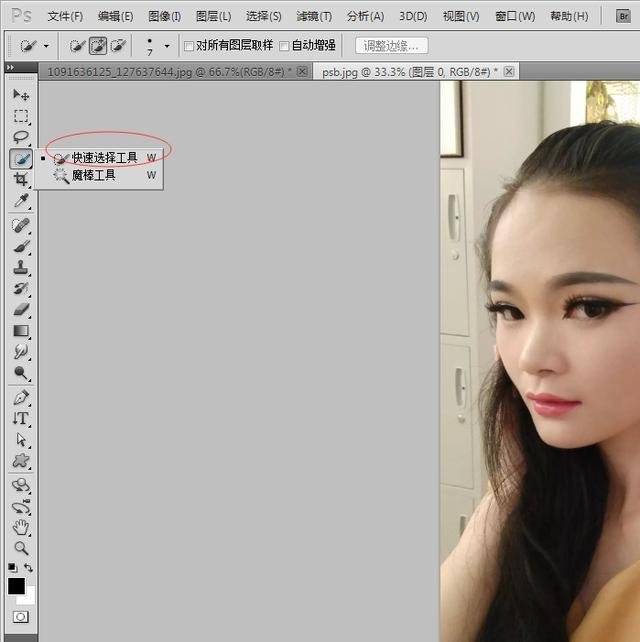Image resolution: width=640 pixels, height=642 pixels.
Task: Select the Brush tool
Action: click(20, 246)
